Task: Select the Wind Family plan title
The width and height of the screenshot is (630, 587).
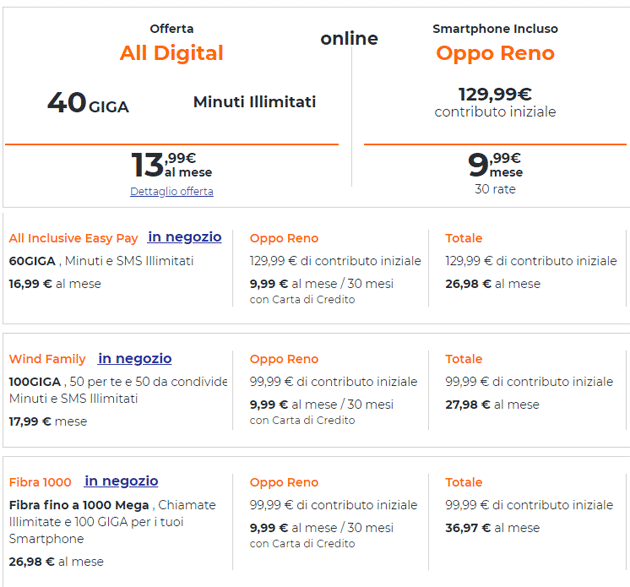Action: (x=48, y=359)
